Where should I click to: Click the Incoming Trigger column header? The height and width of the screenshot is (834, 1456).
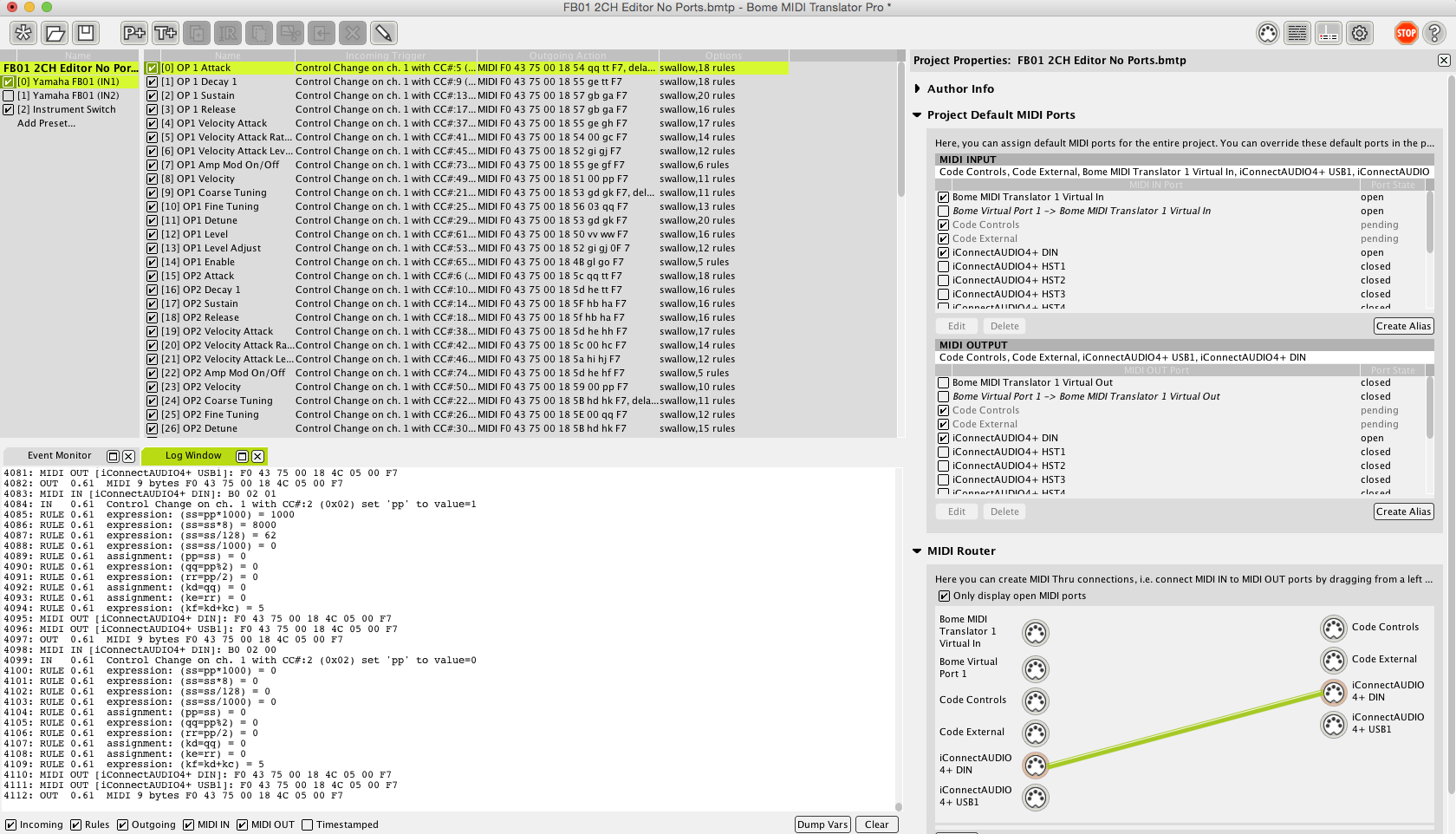[x=386, y=55]
